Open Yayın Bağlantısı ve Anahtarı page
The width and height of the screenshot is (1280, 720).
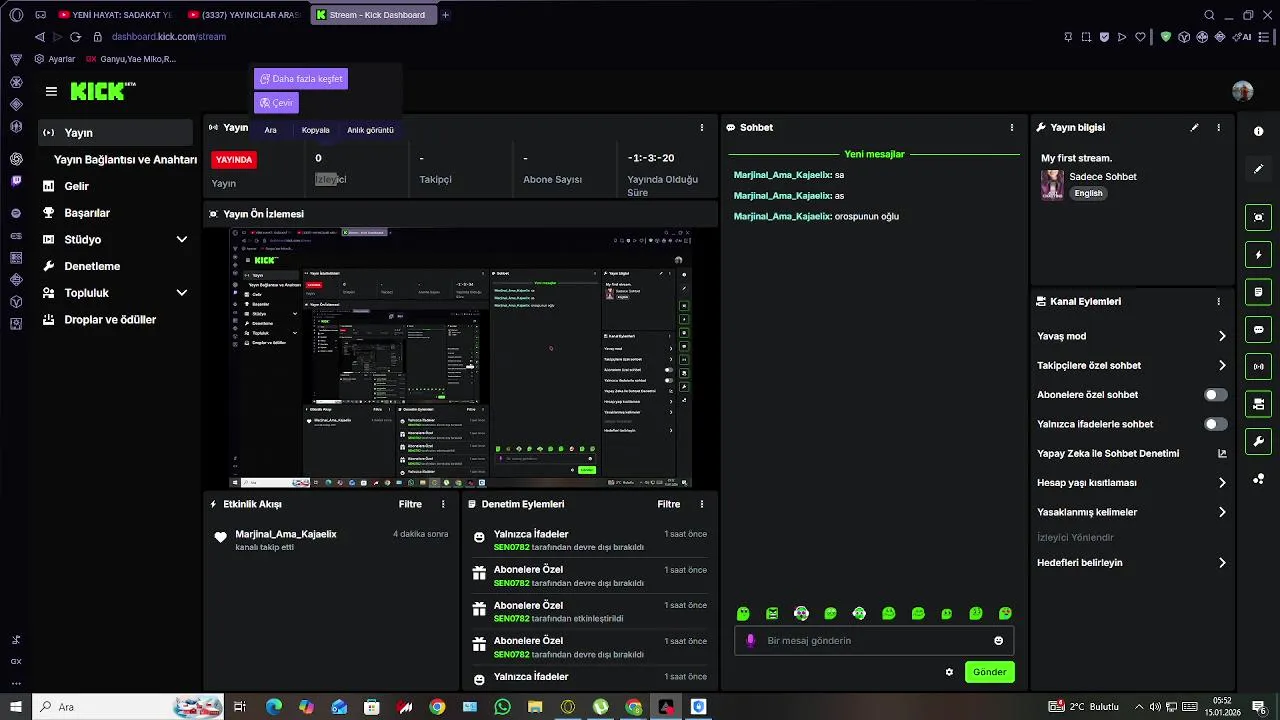[x=125, y=160]
